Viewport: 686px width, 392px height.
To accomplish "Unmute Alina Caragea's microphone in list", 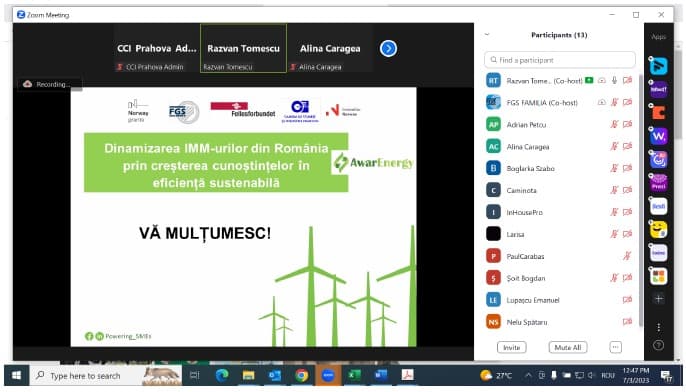I will point(614,146).
